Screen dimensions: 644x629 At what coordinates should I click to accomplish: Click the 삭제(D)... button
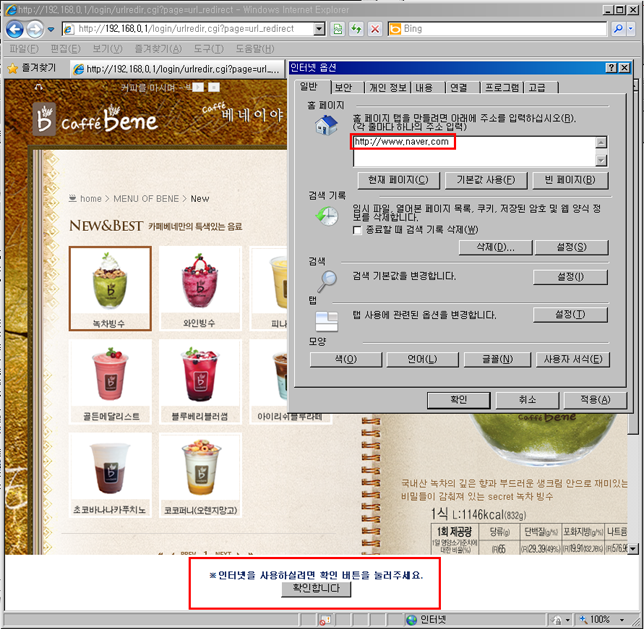pos(495,247)
